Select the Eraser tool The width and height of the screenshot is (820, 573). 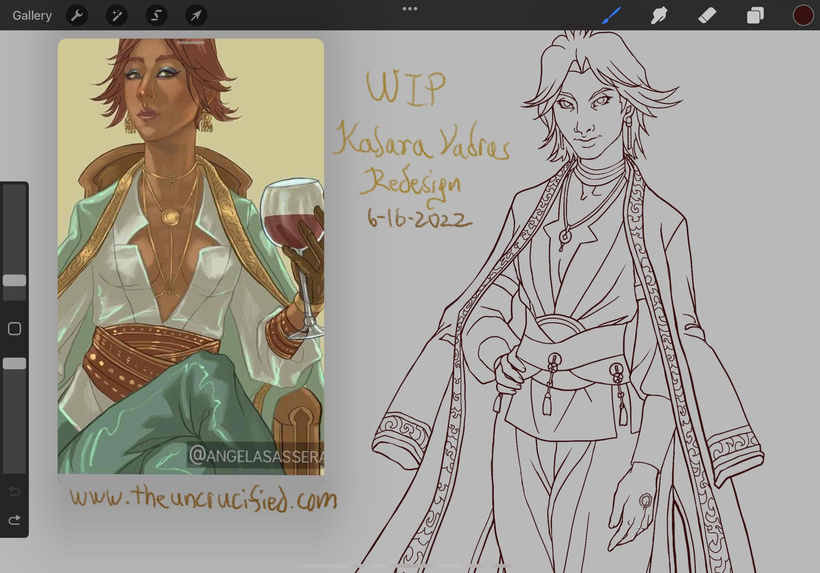coord(706,15)
